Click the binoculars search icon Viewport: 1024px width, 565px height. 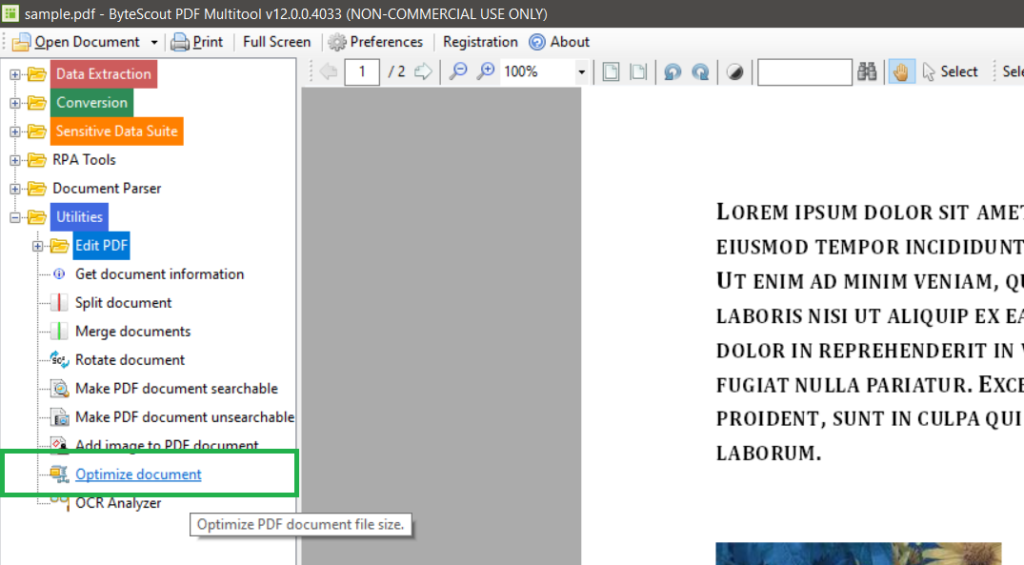click(868, 72)
